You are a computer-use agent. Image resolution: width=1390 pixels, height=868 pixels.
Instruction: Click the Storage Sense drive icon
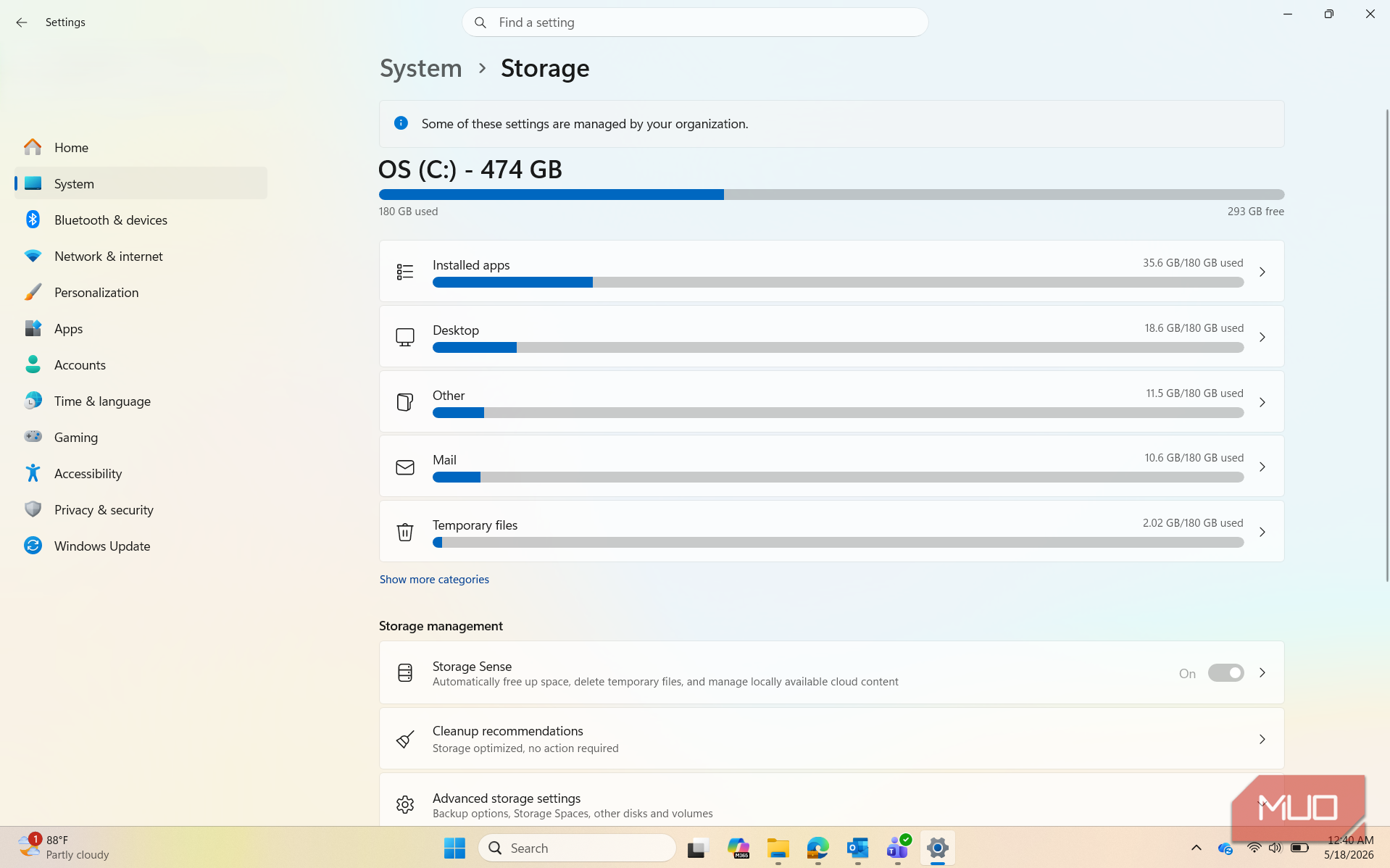click(x=405, y=673)
